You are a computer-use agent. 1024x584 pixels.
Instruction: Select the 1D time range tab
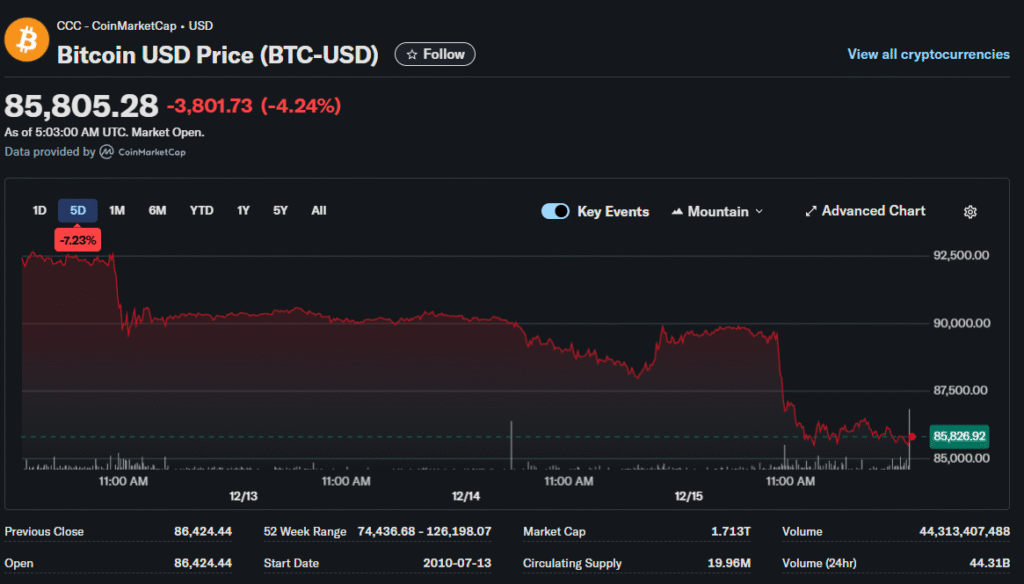coord(40,210)
